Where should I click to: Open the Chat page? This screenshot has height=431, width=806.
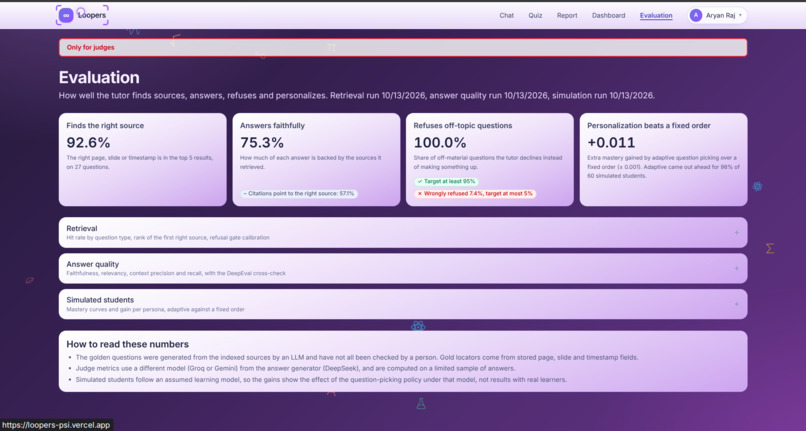pos(506,15)
